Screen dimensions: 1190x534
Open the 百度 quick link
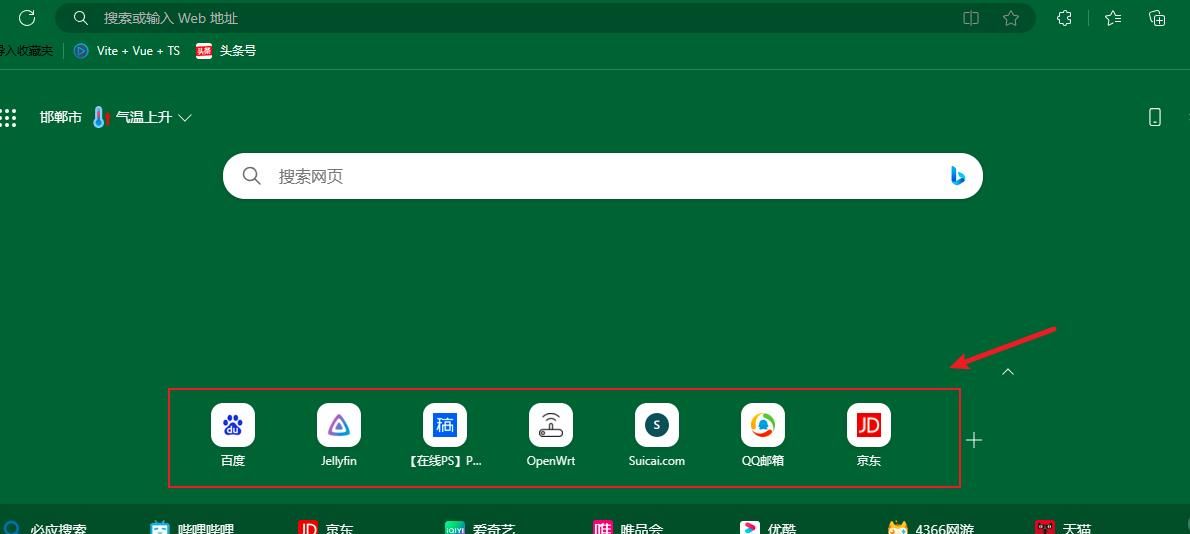(x=233, y=436)
